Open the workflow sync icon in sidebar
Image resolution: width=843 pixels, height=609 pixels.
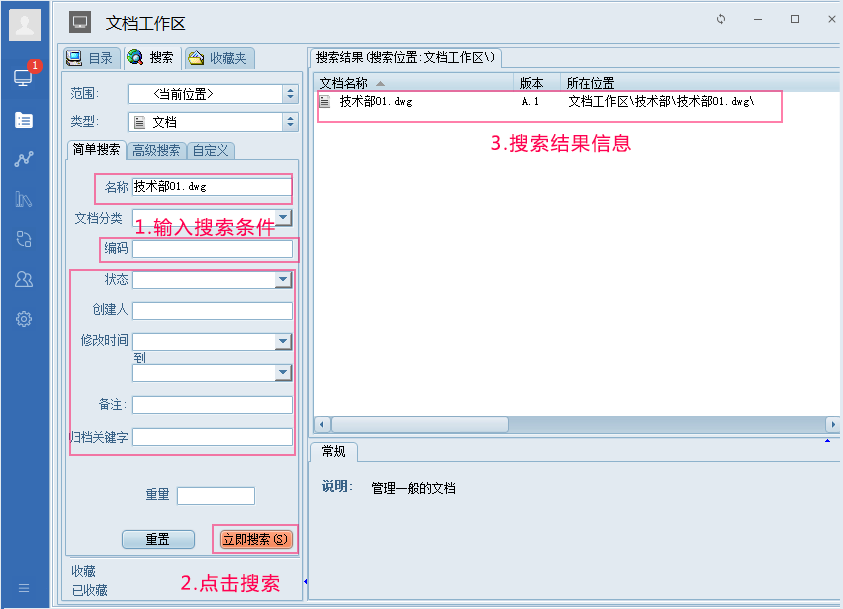(22, 239)
